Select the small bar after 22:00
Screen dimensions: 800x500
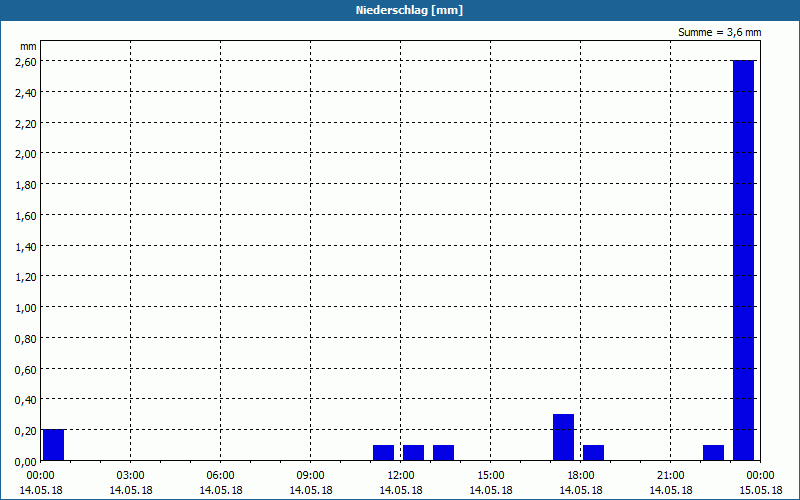(713, 453)
